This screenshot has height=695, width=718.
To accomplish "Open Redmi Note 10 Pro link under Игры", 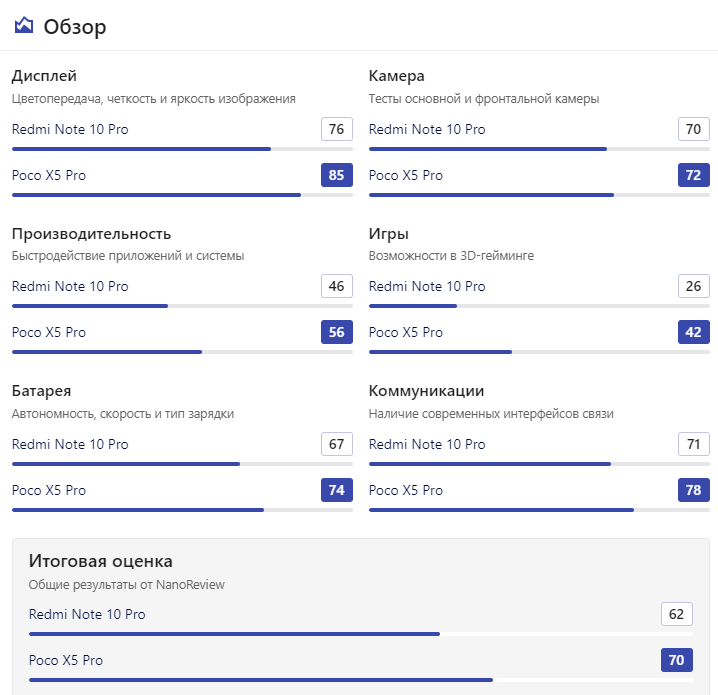I will (427, 286).
